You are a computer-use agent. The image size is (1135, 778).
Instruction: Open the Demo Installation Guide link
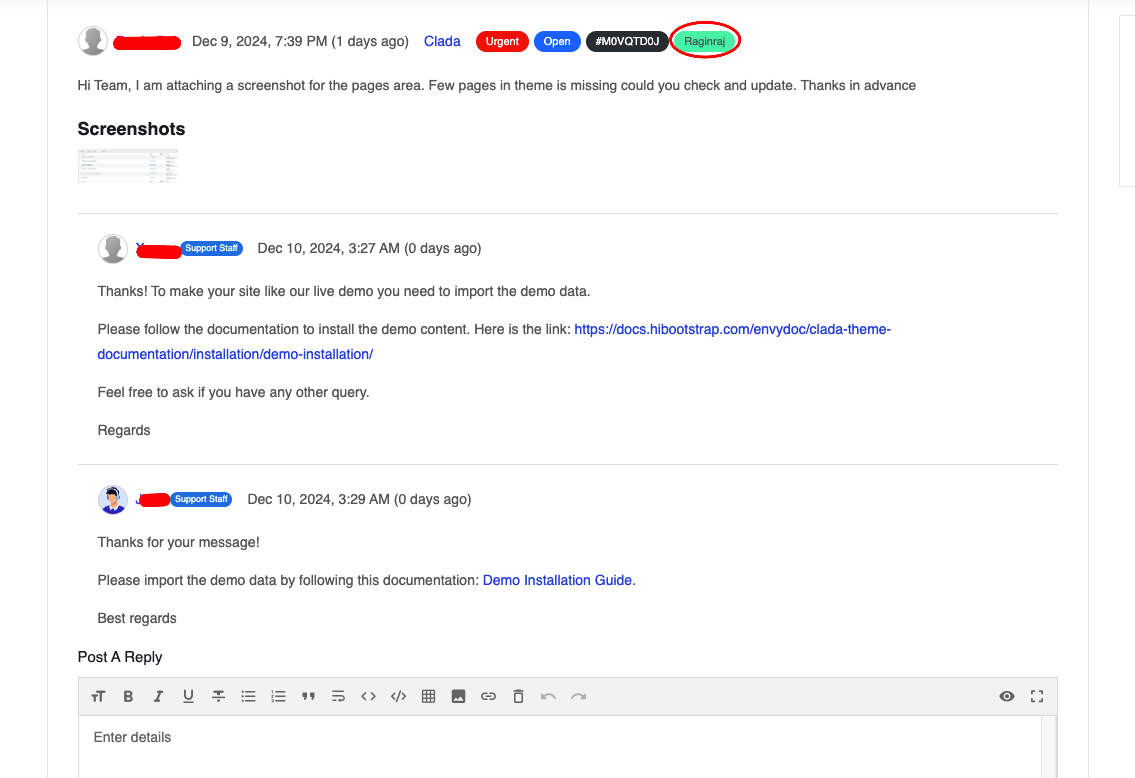557,580
